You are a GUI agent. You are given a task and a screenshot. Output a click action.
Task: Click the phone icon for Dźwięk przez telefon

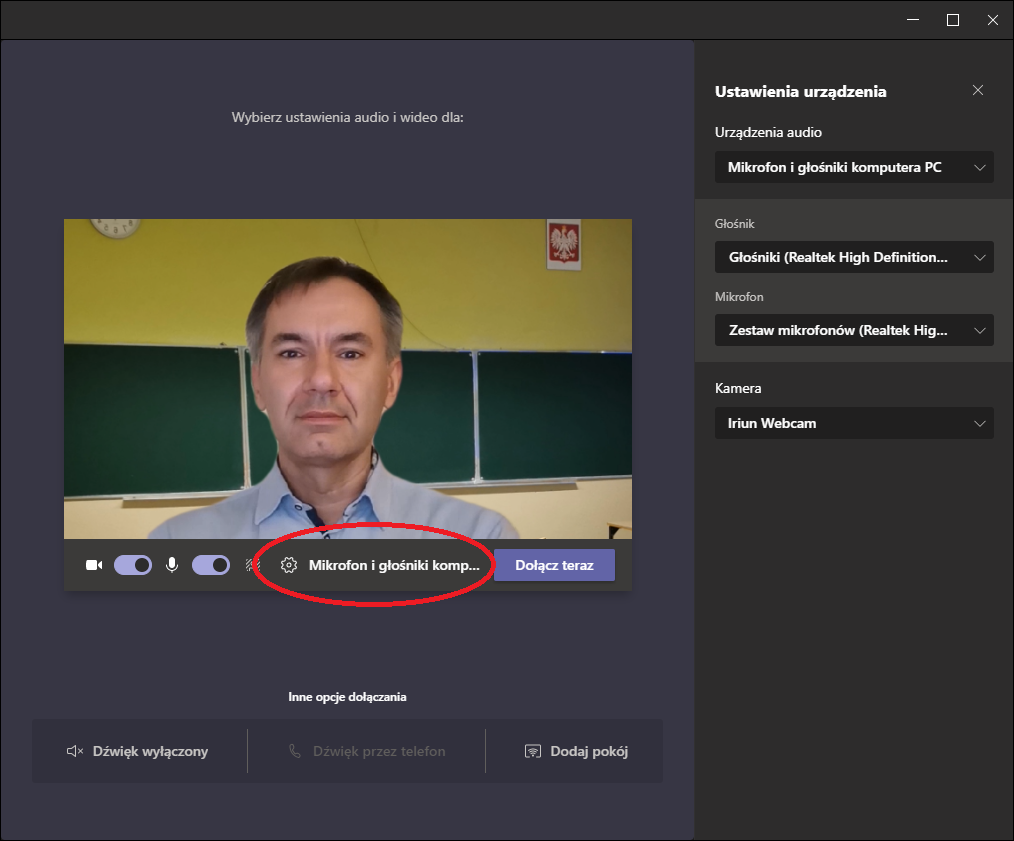tap(295, 751)
